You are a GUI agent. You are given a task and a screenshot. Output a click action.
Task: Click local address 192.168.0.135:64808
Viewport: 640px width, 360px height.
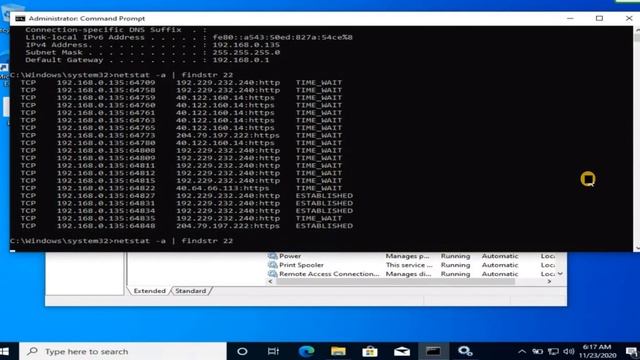click(106, 150)
